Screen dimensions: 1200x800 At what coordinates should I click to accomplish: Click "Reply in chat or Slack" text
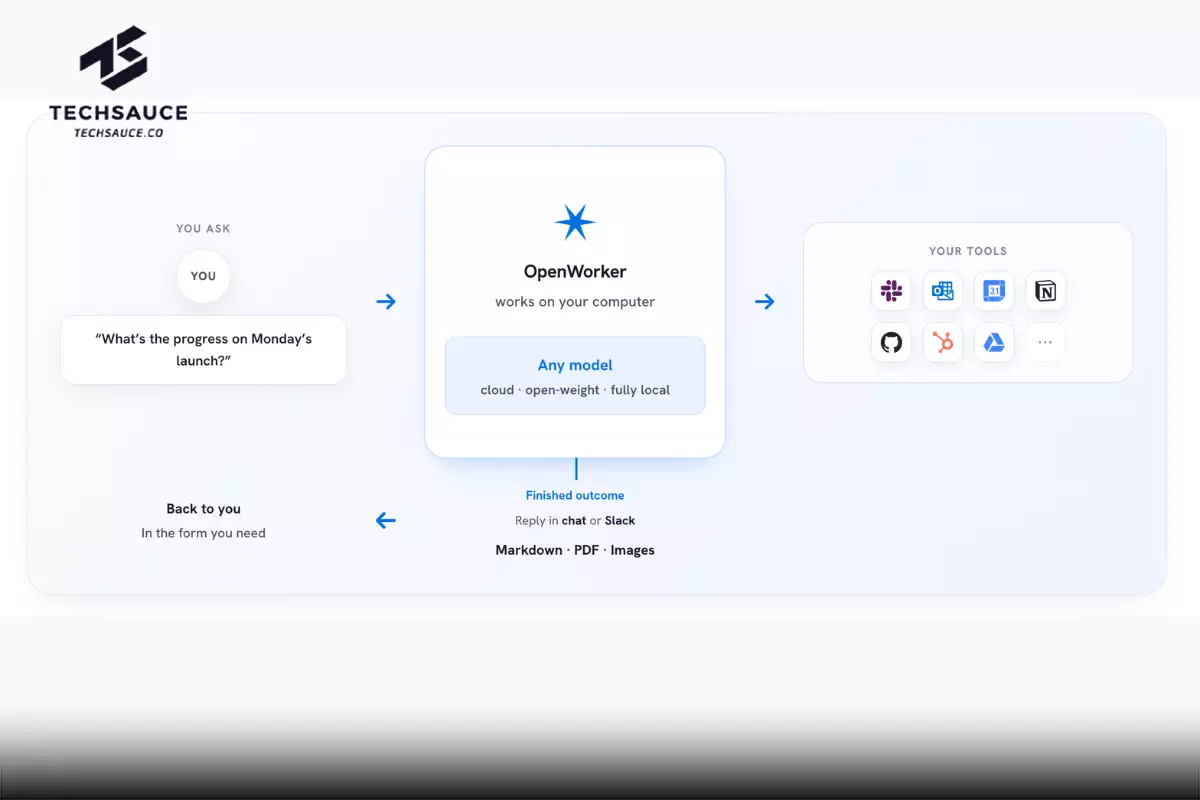pyautogui.click(x=575, y=520)
